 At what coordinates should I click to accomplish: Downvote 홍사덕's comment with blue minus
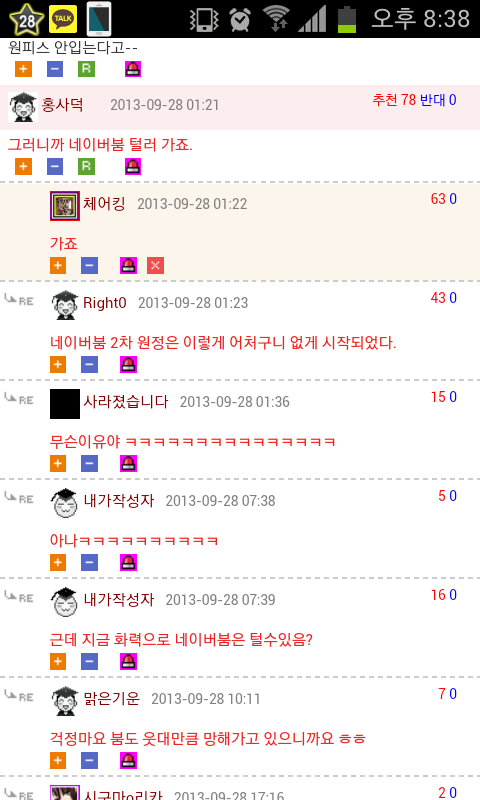coord(55,166)
